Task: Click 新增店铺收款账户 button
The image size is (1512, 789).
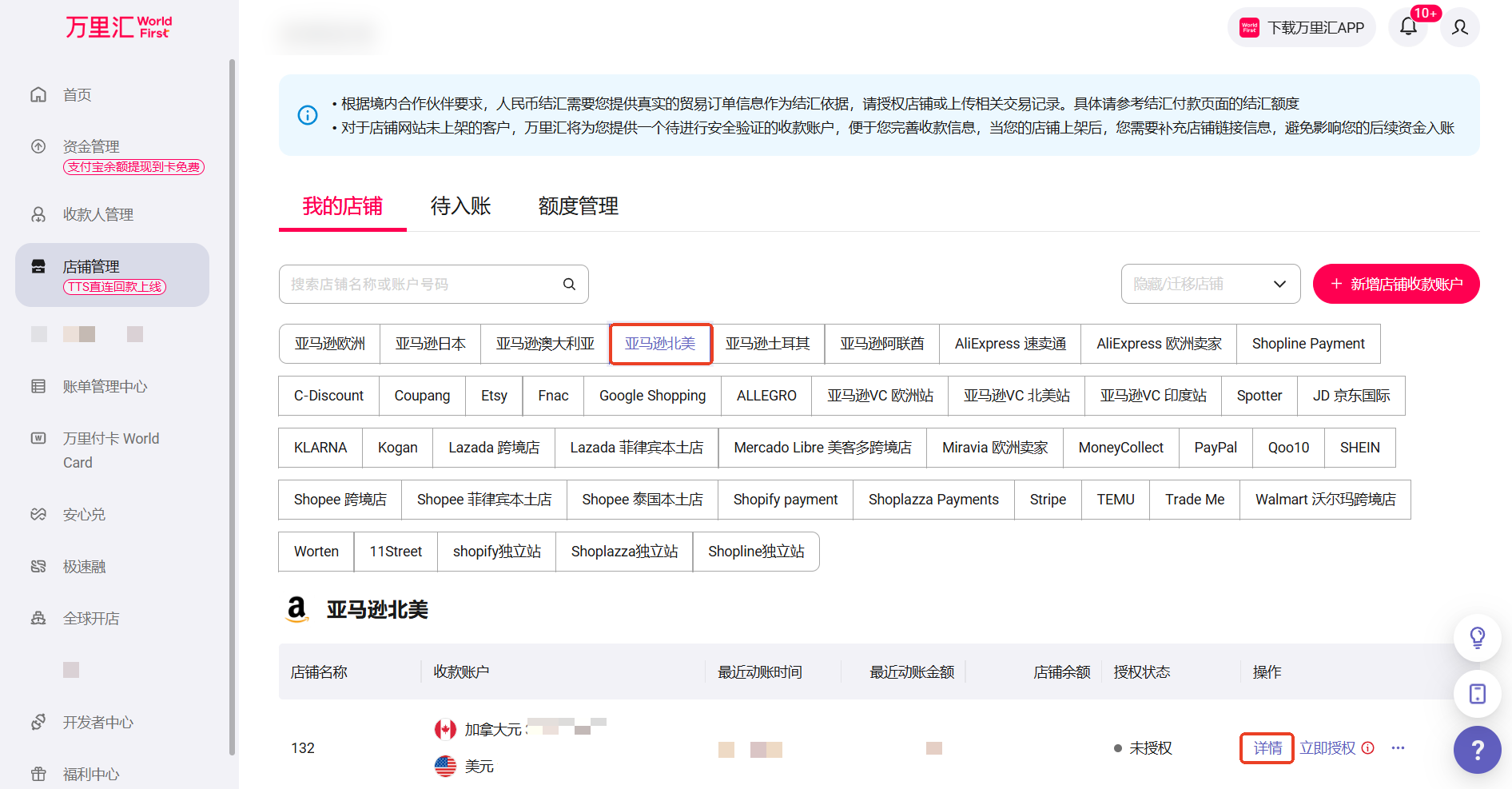Action: pos(1395,284)
